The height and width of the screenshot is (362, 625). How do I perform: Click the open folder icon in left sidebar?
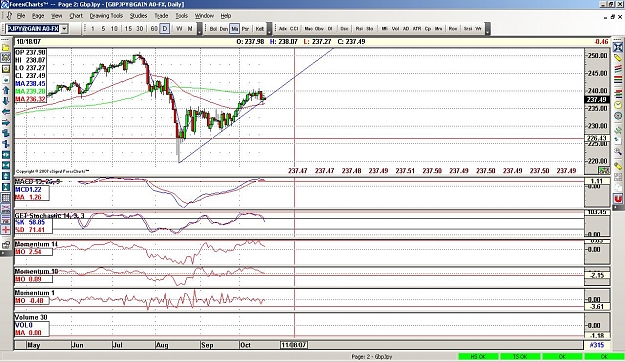click(x=6, y=47)
